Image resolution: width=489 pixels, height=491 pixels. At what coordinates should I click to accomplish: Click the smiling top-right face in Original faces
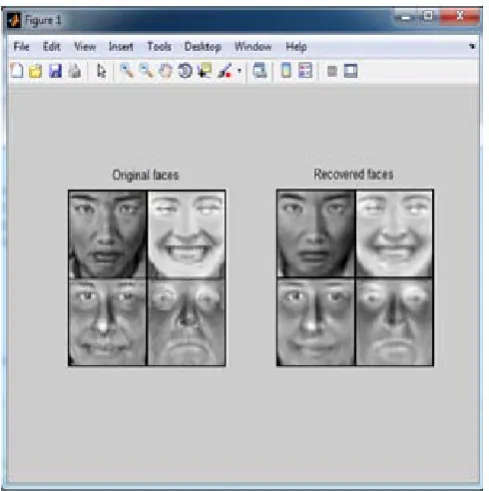pyautogui.click(x=186, y=234)
